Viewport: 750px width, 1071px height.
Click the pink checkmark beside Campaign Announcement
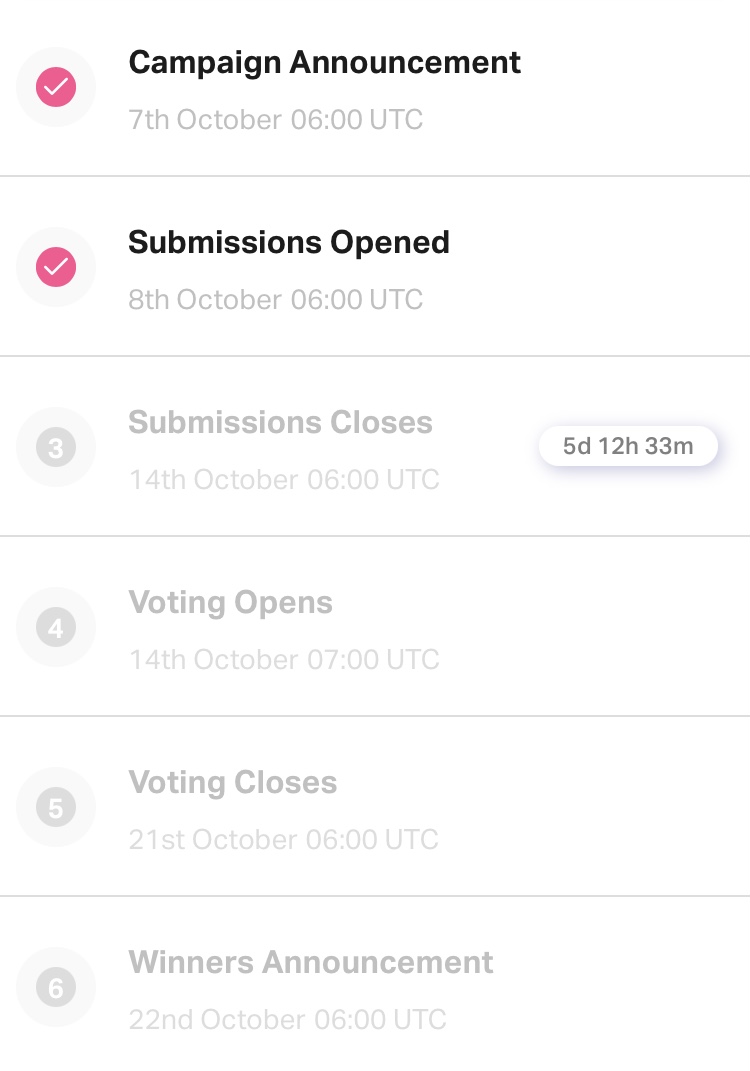coord(56,87)
